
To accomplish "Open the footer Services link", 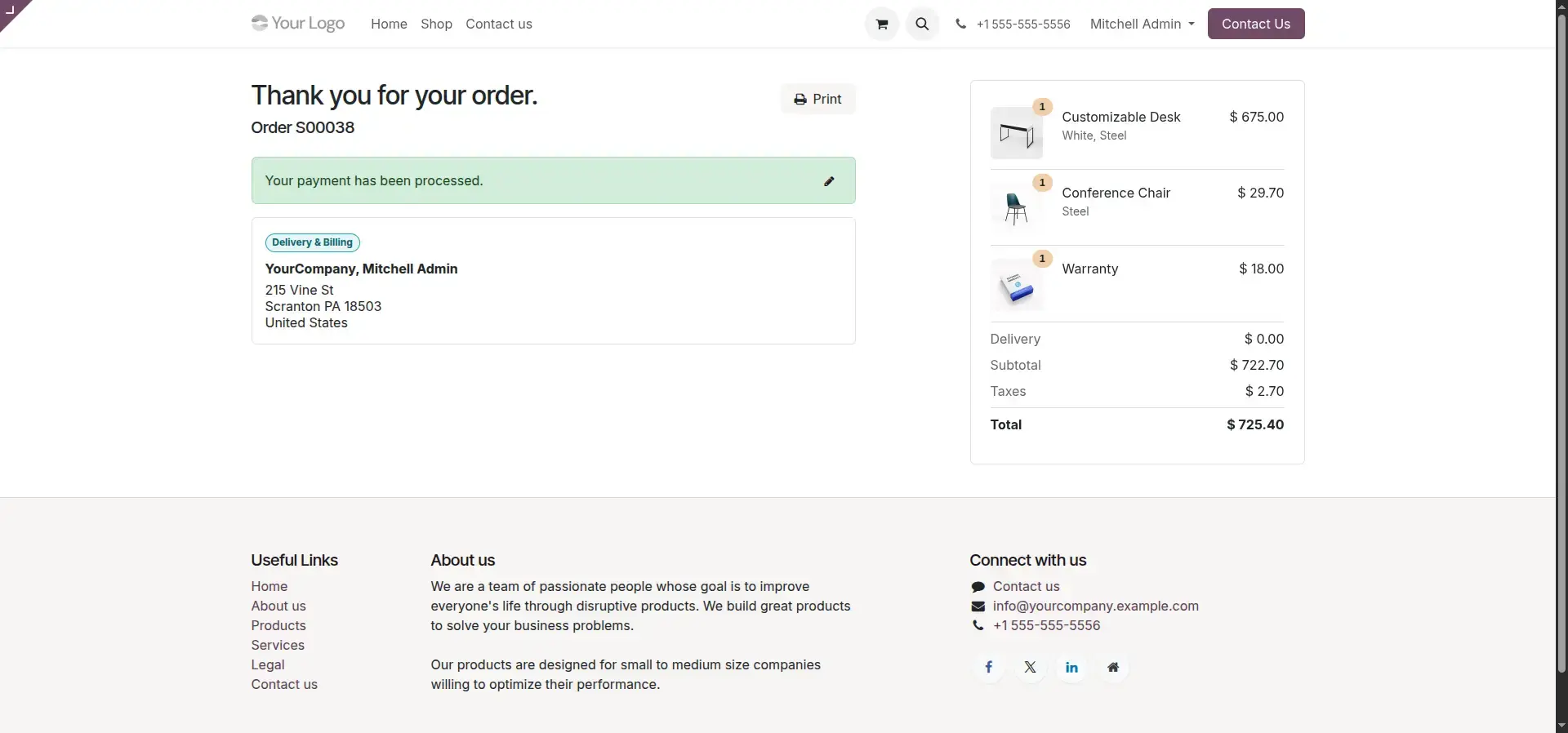I will click(x=278, y=645).
